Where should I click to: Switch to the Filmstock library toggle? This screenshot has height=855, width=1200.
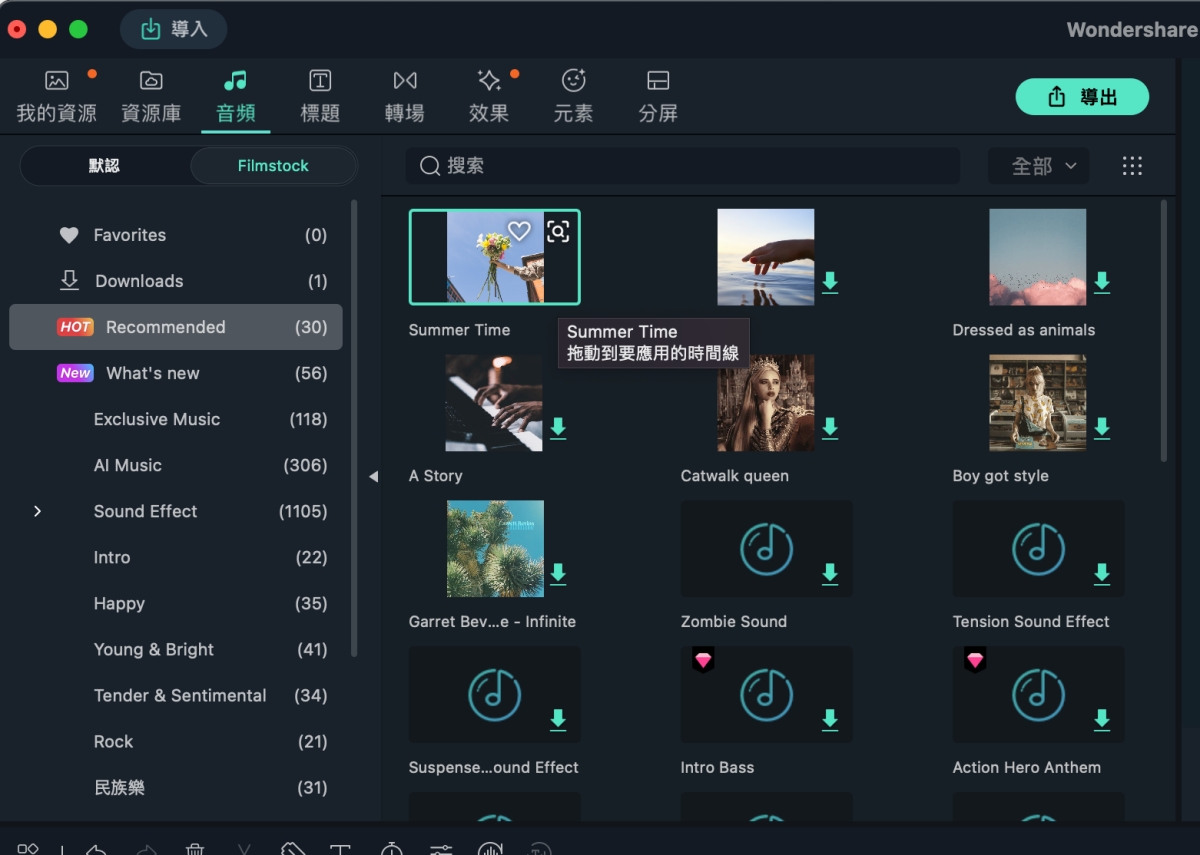[273, 166]
